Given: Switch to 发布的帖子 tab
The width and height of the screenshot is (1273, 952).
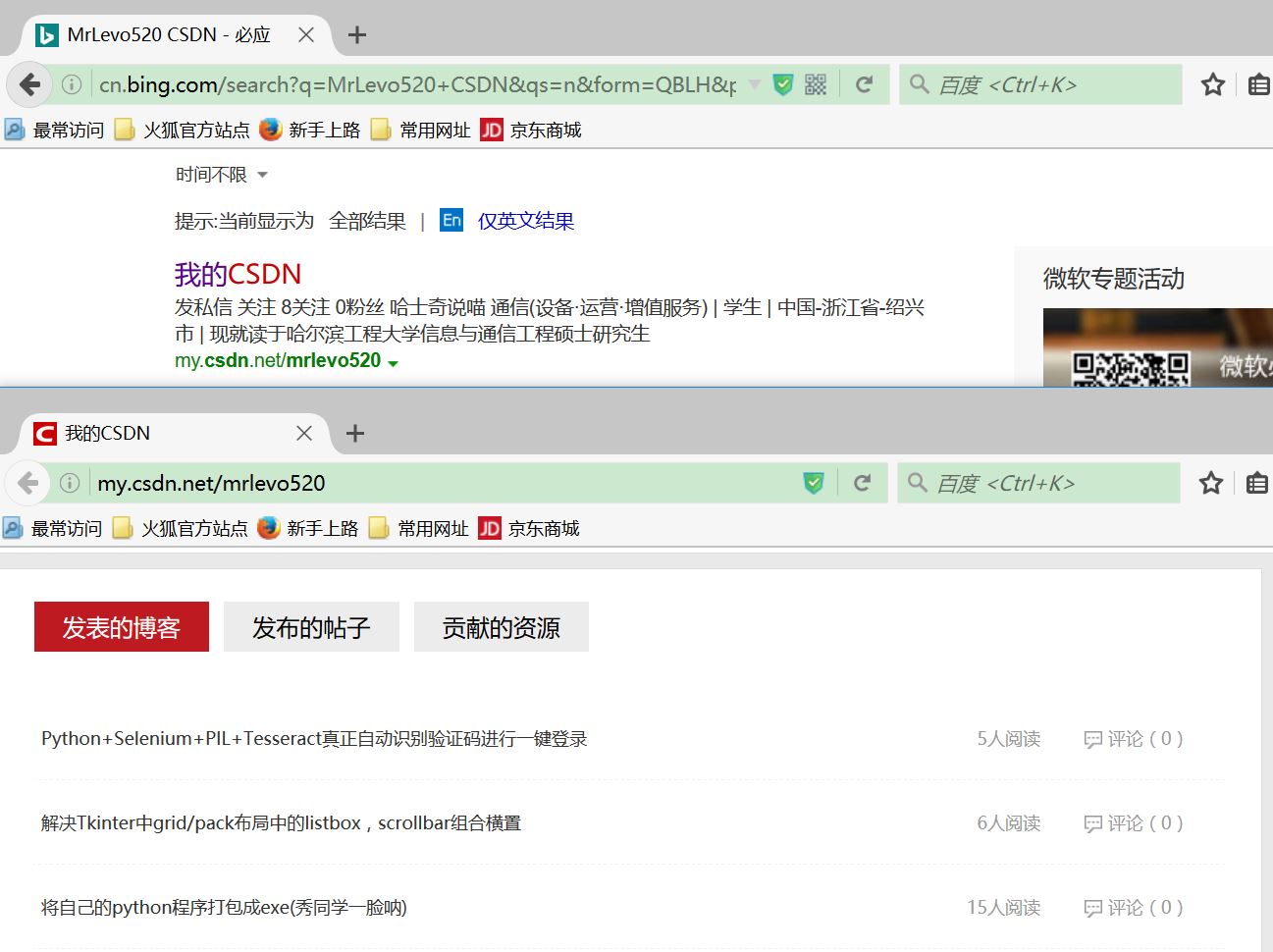Looking at the screenshot, I should coord(311,627).
